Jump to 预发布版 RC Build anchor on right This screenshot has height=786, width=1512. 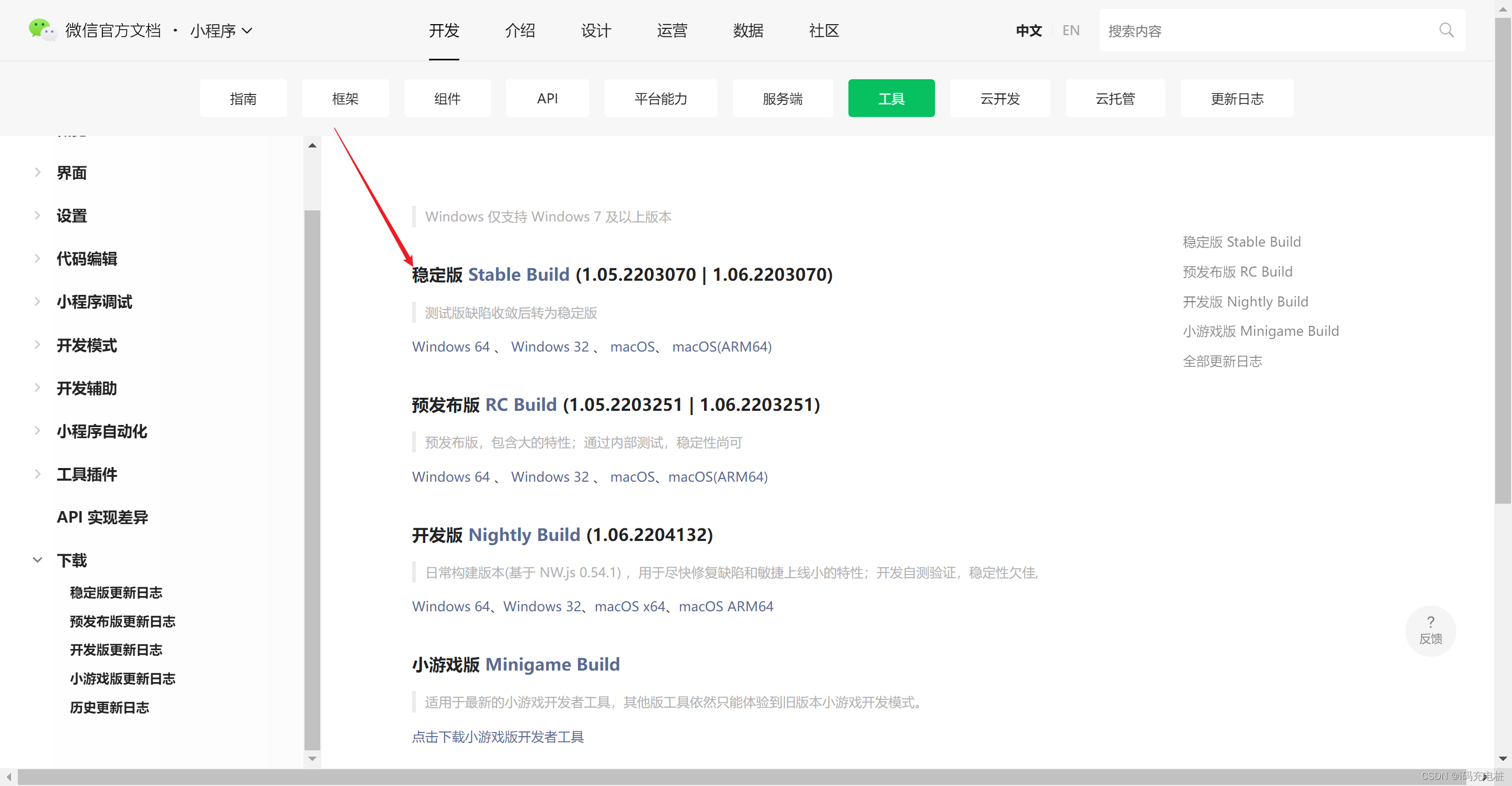[x=1237, y=272]
